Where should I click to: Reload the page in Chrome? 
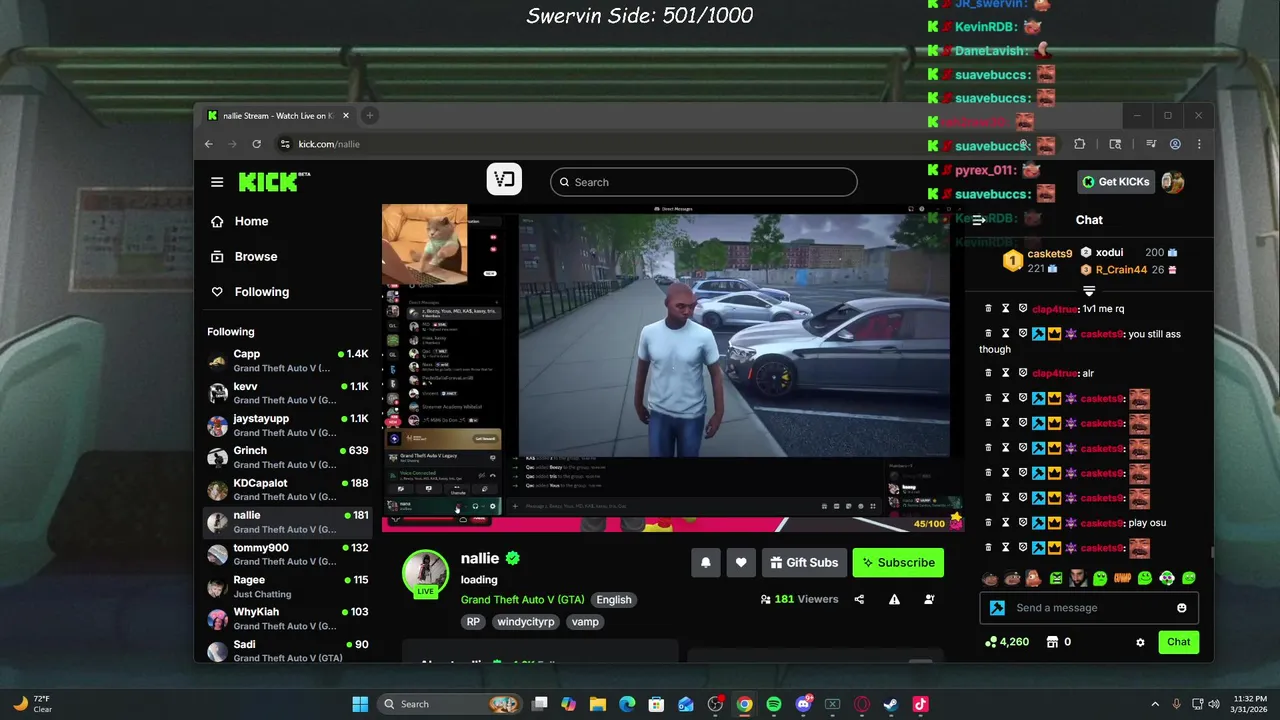coord(256,144)
